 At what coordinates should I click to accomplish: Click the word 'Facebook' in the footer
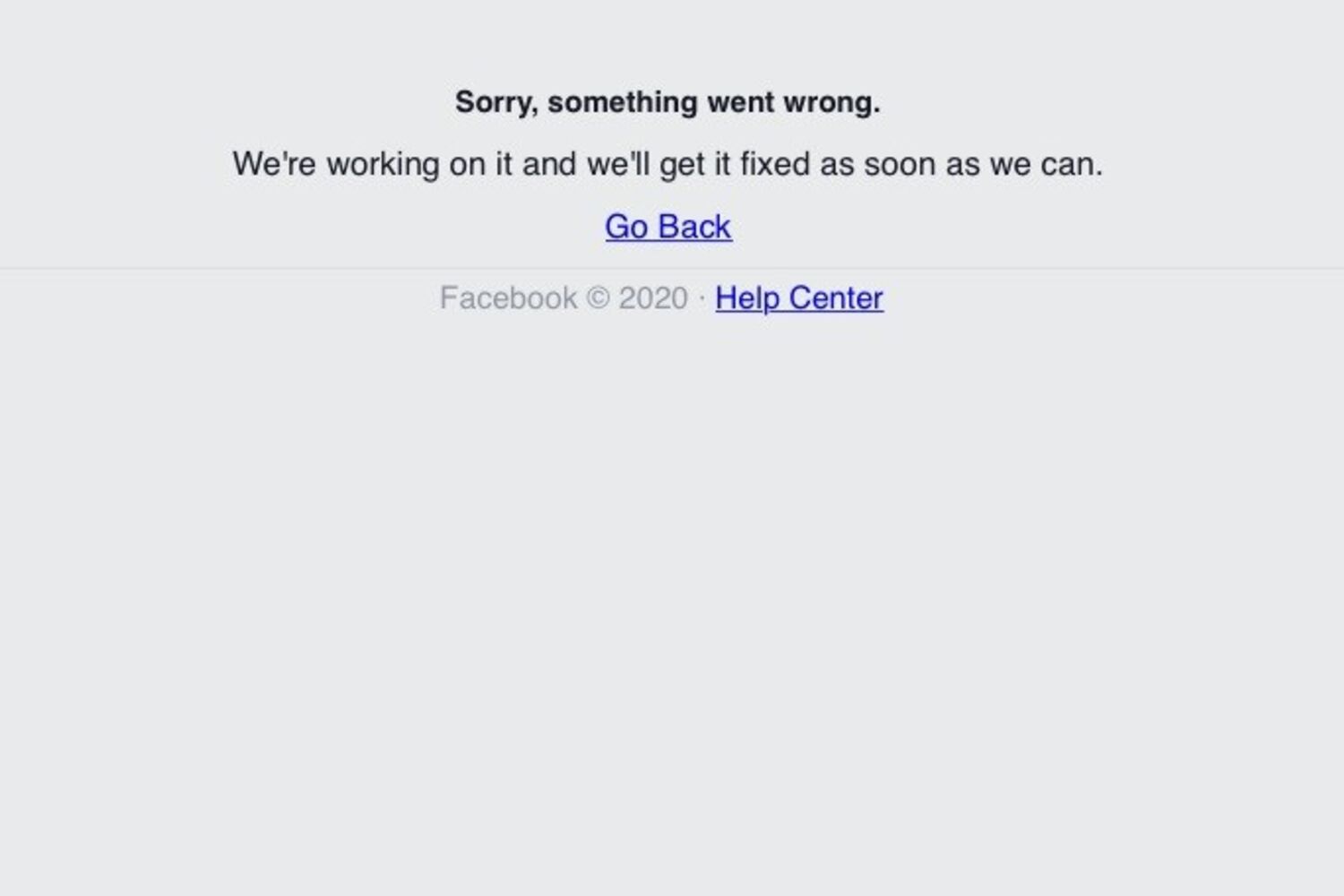click(x=508, y=297)
